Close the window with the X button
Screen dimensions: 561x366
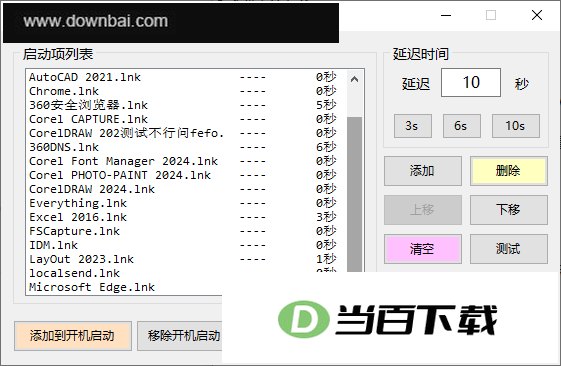click(537, 15)
